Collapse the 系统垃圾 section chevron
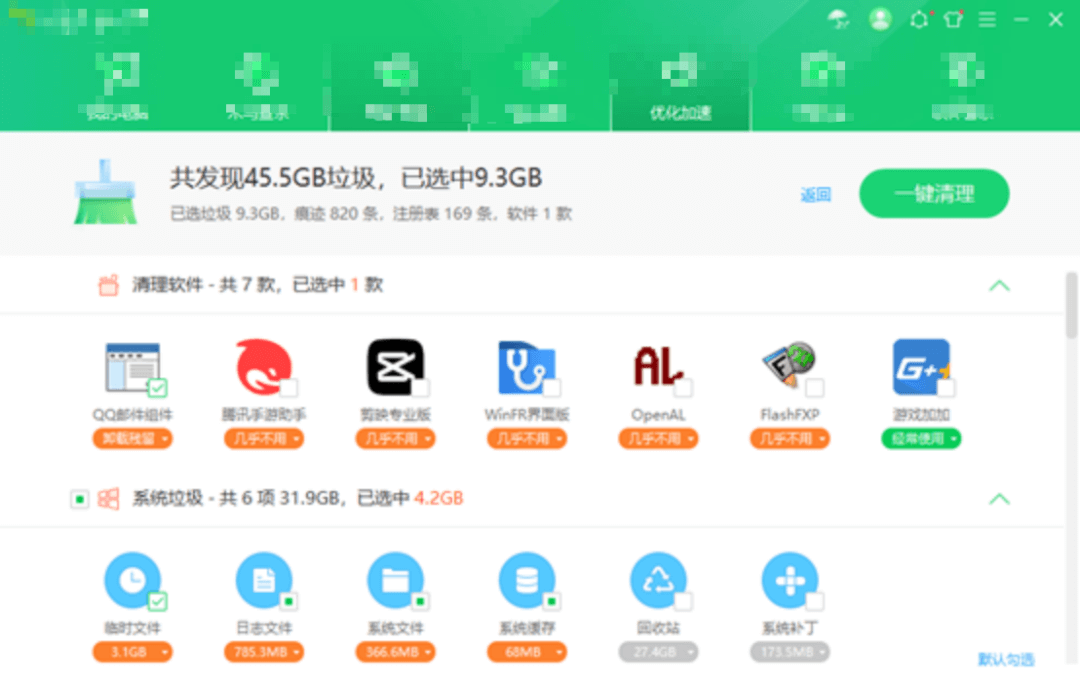Viewport: 1080px width, 680px height. pos(998,498)
